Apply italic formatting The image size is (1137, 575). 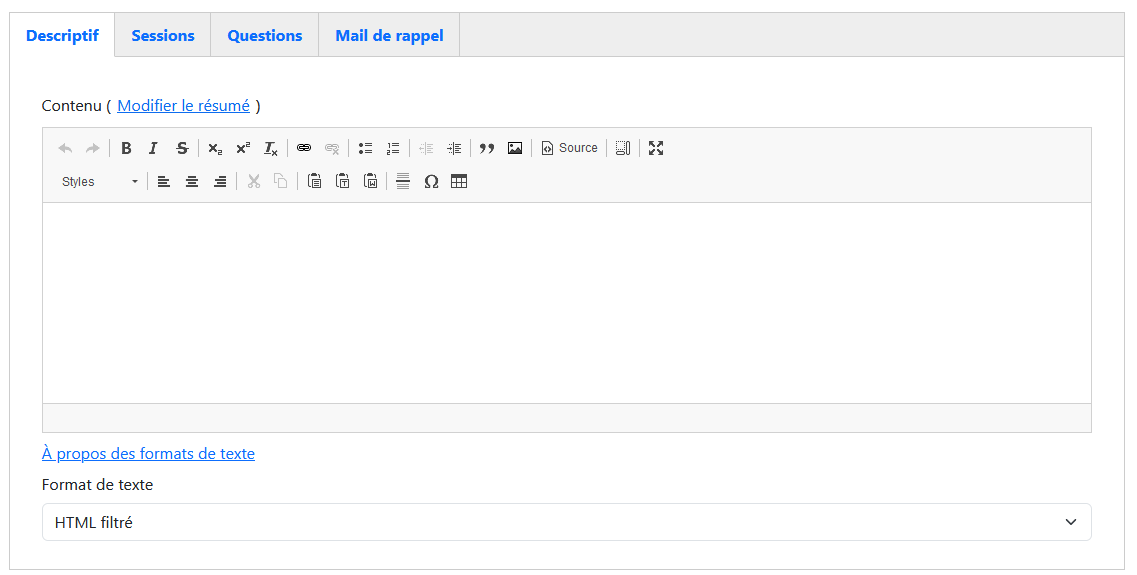pos(153,148)
